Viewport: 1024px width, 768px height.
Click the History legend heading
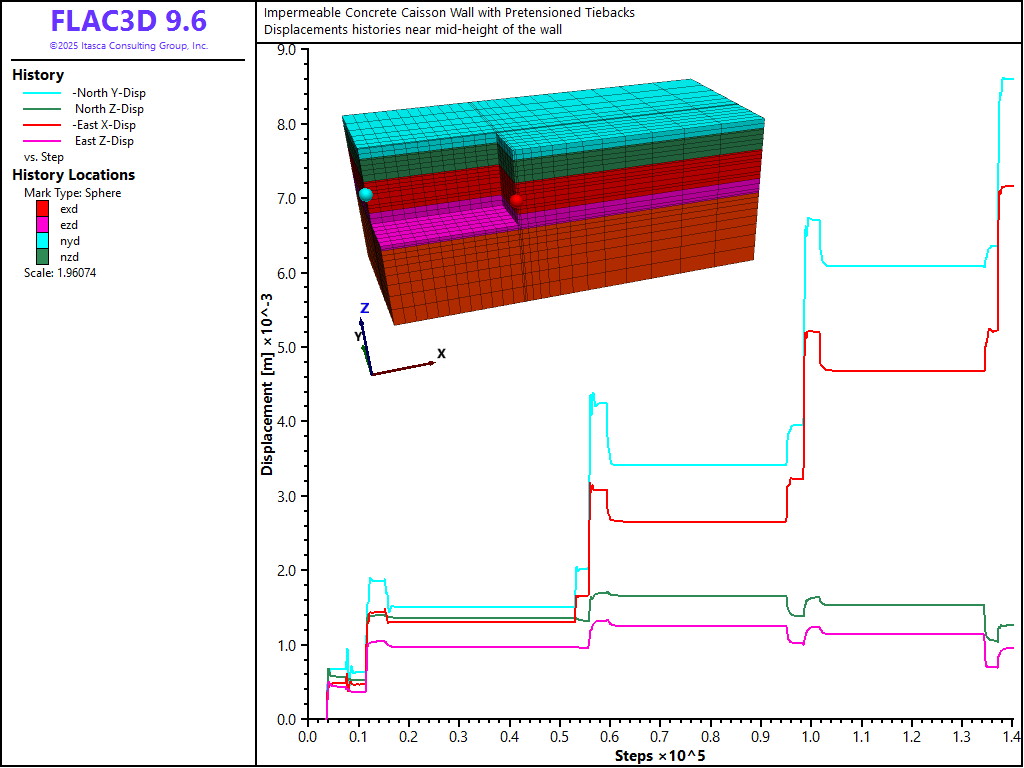coord(38,75)
